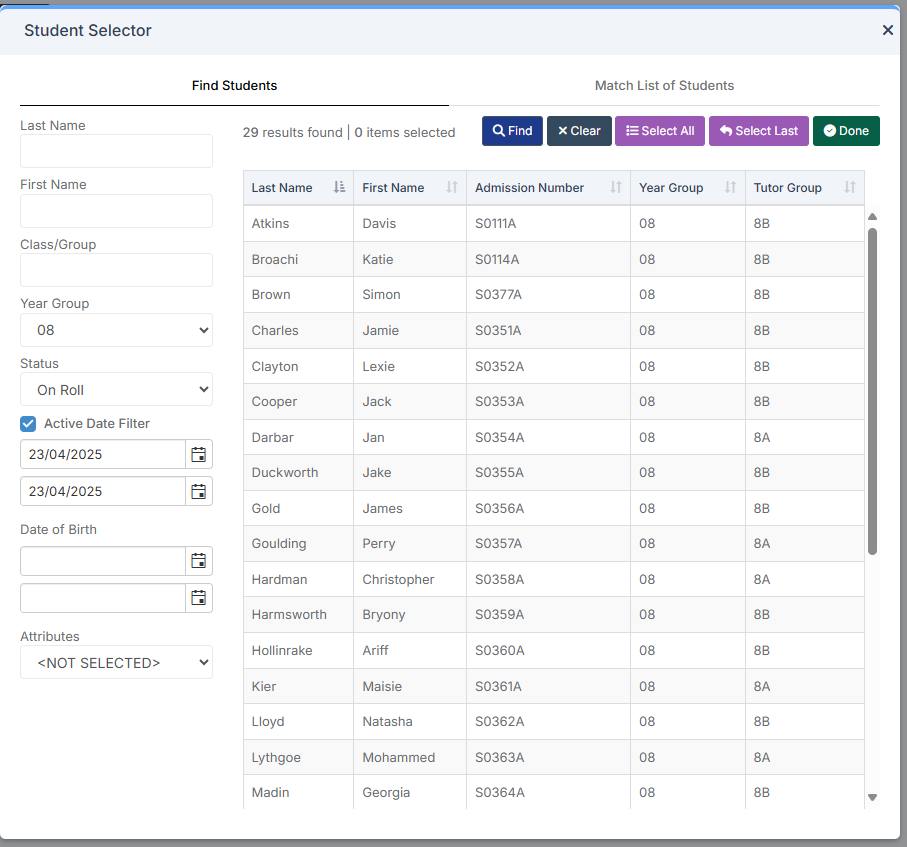The height and width of the screenshot is (847, 907).
Task: Sort by Admission Number sort icon
Action: [616, 188]
